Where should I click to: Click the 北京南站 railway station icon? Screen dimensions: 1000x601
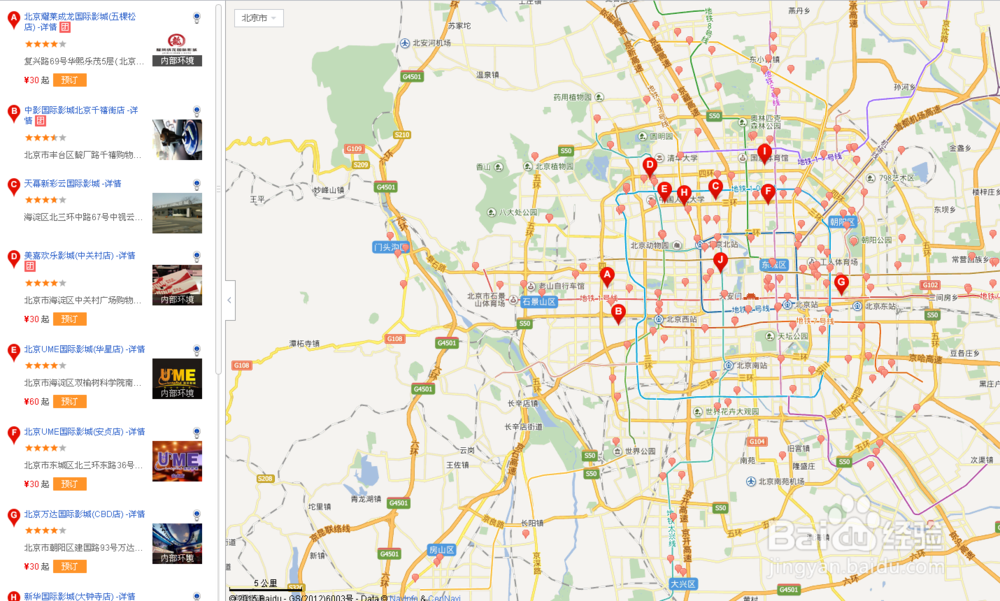tap(728, 366)
